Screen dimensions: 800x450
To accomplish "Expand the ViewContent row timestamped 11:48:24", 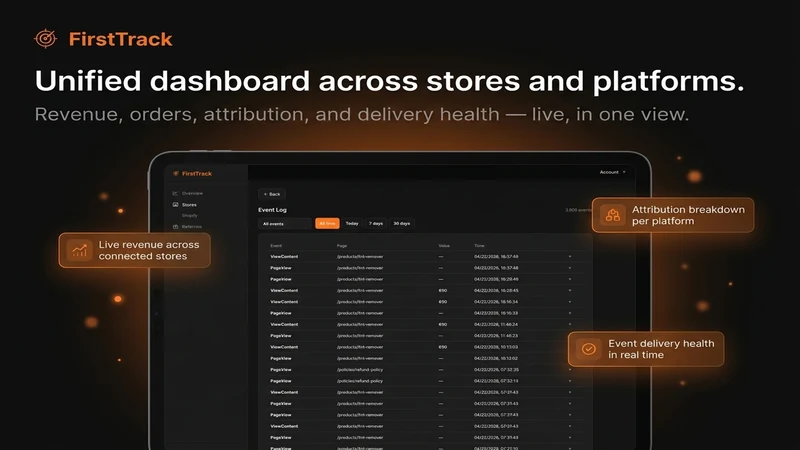I will pyautogui.click(x=570, y=324).
